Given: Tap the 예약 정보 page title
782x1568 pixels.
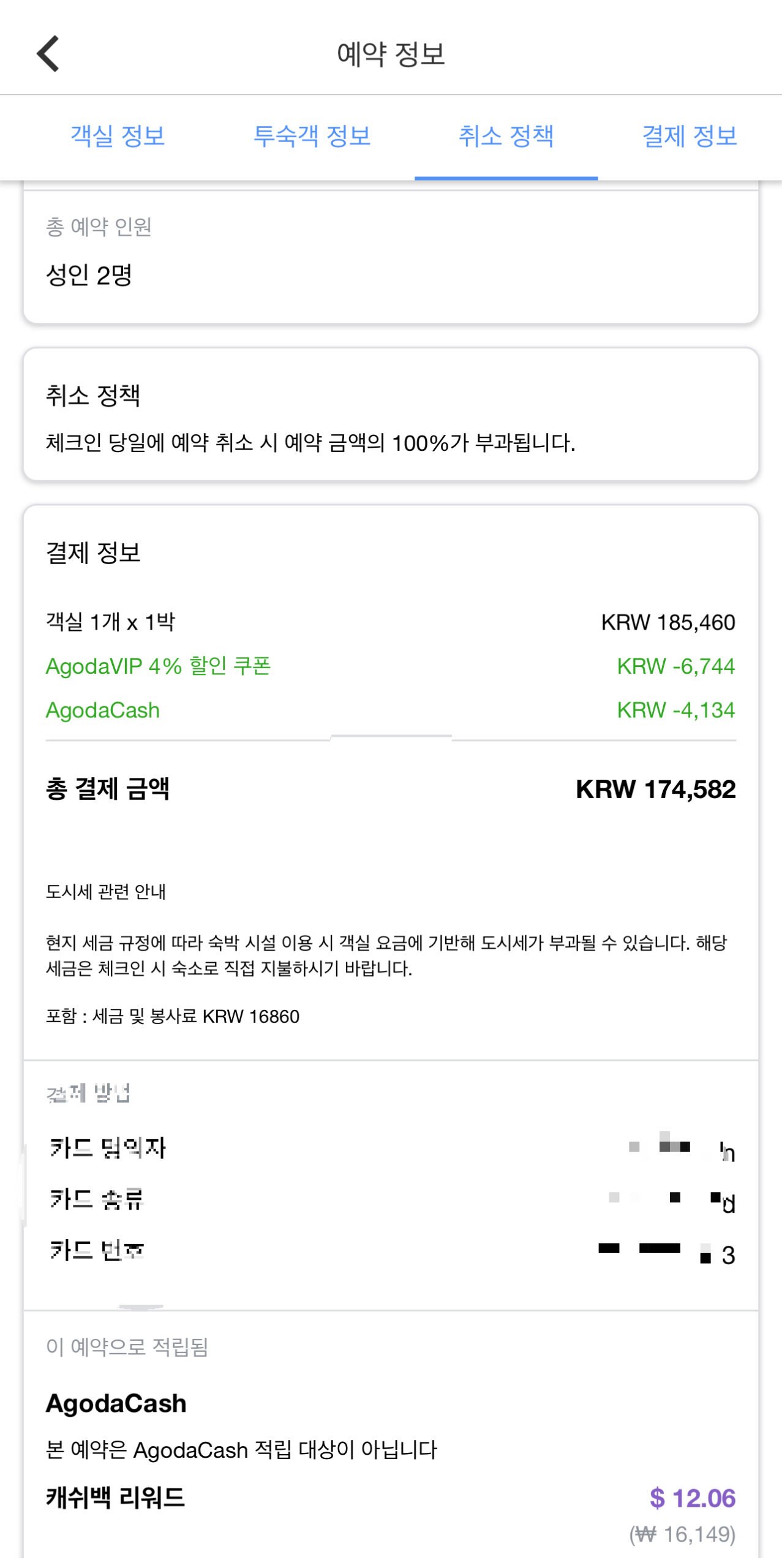Looking at the screenshot, I should tap(391, 54).
